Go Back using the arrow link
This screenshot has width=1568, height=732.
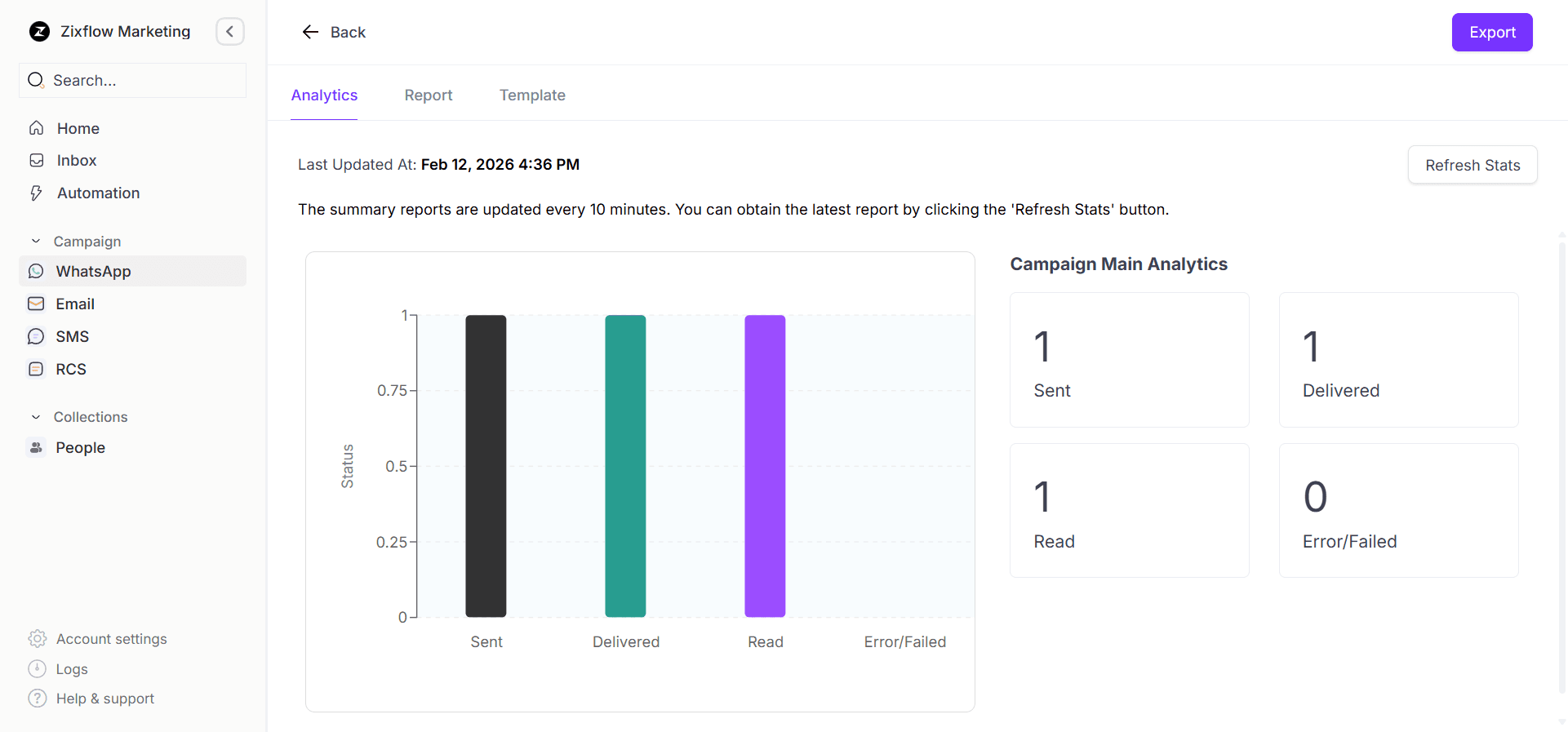(x=333, y=33)
